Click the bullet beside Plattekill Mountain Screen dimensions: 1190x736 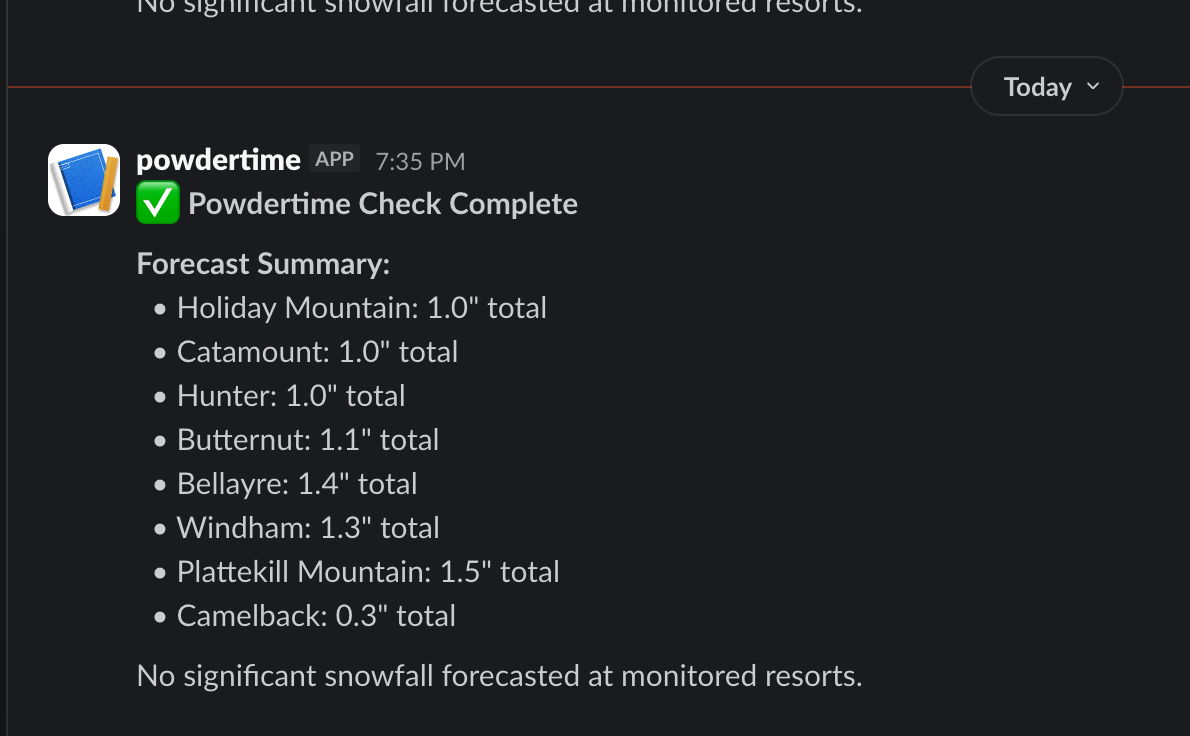tap(160, 573)
